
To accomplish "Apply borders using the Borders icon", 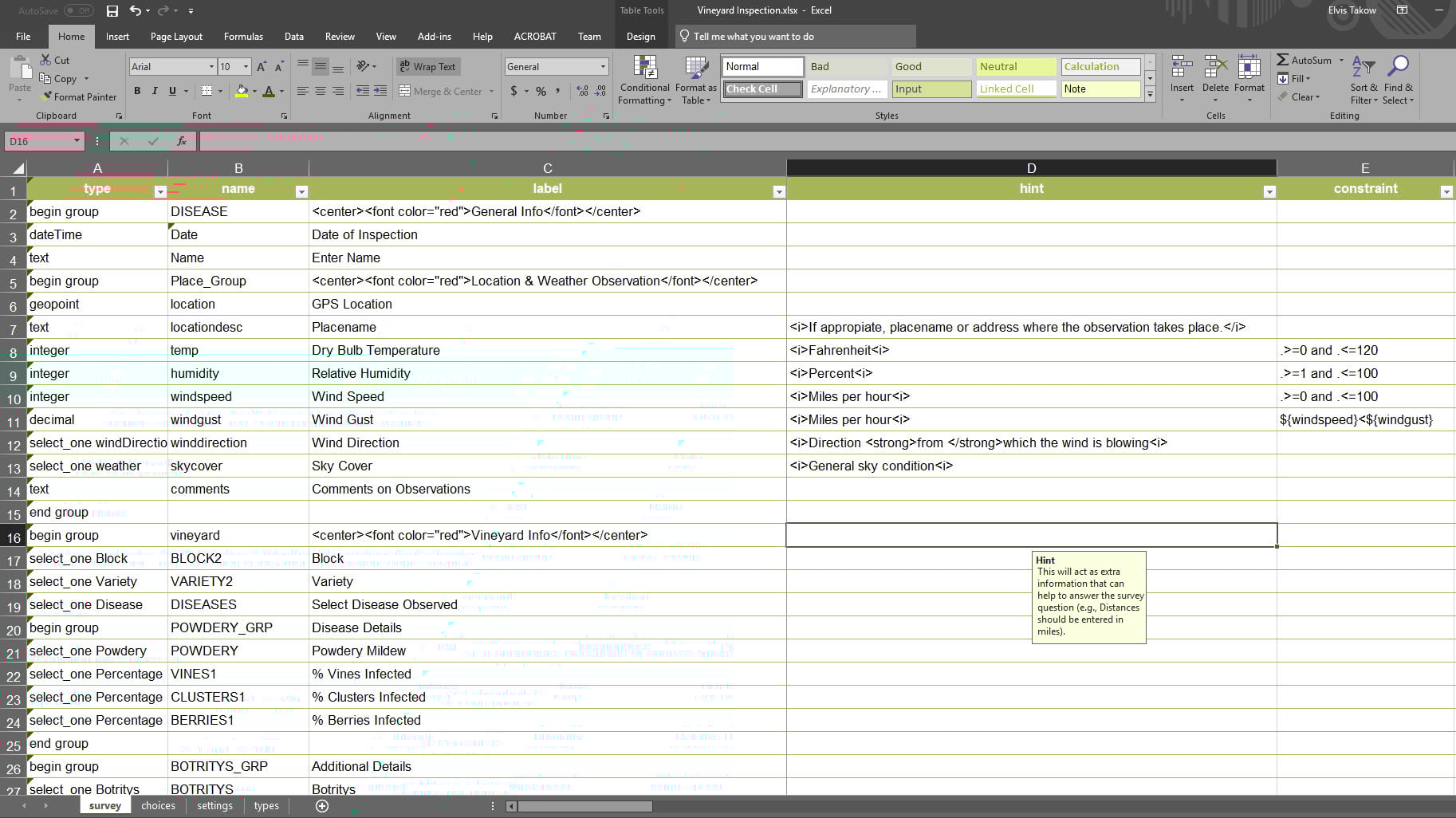I will click(207, 91).
